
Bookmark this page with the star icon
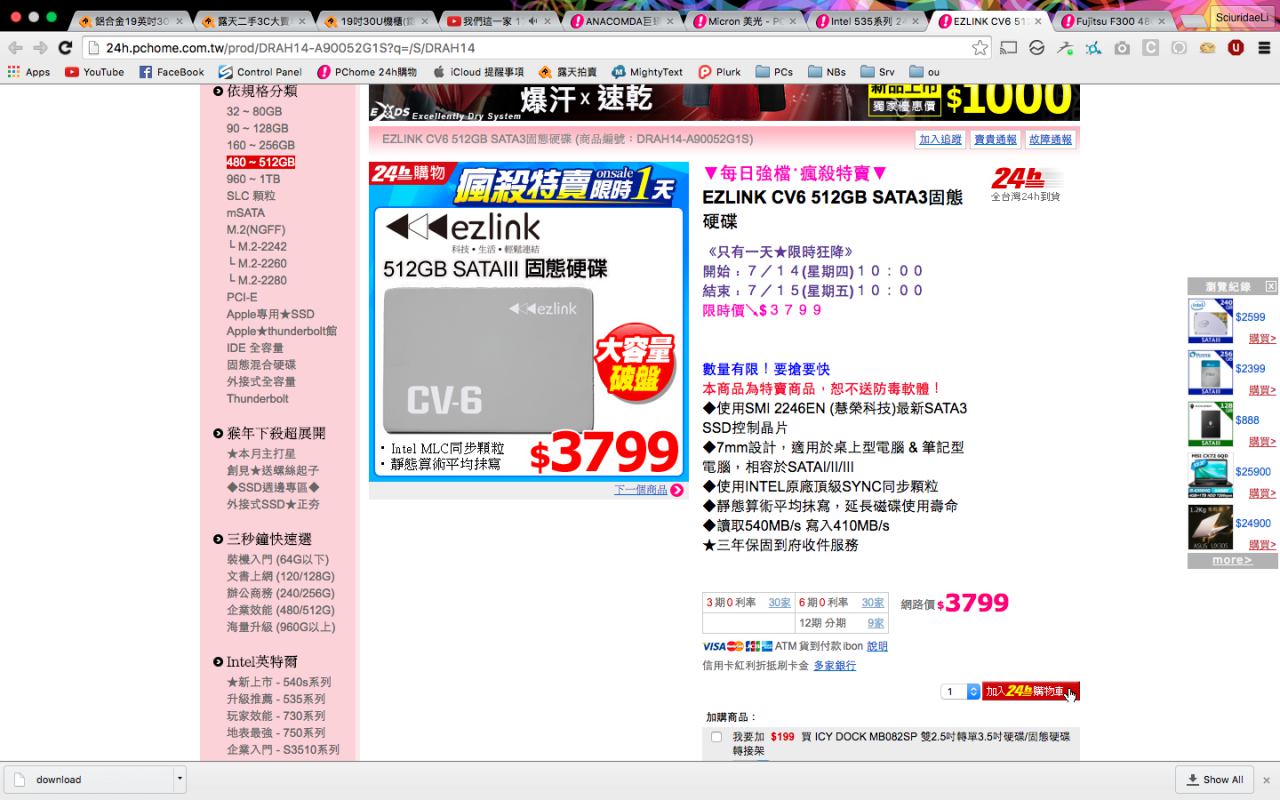[980, 47]
